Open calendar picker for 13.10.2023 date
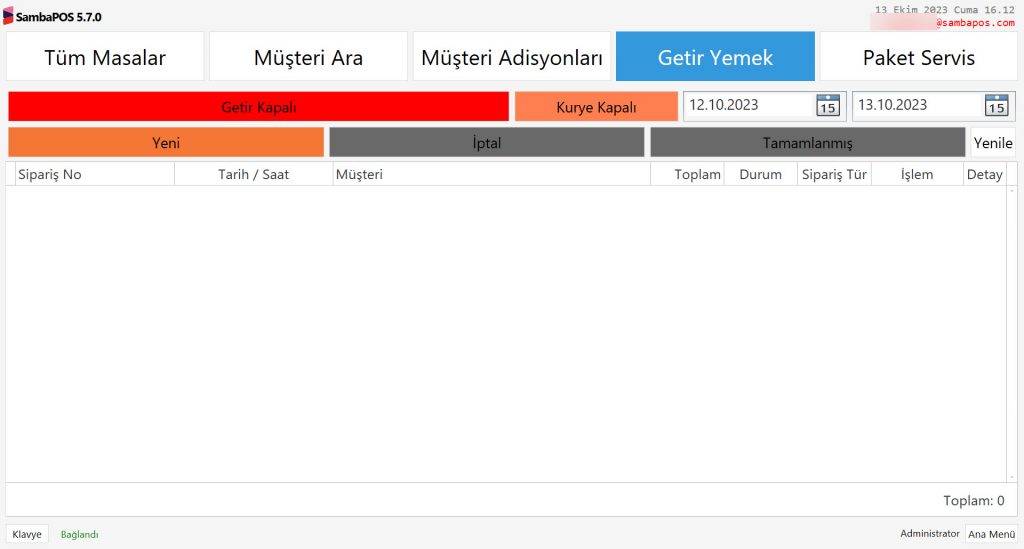This screenshot has width=1024, height=549. (996, 106)
